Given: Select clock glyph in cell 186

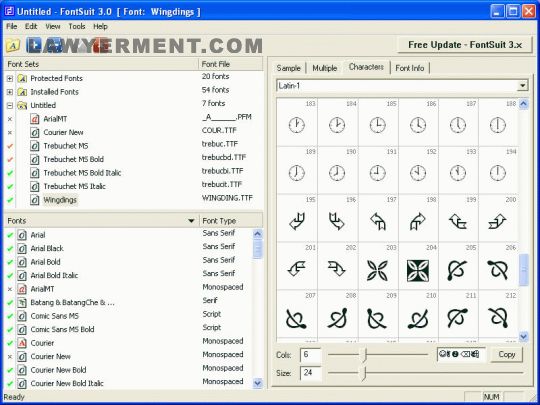Looking at the screenshot, I should point(417,125).
